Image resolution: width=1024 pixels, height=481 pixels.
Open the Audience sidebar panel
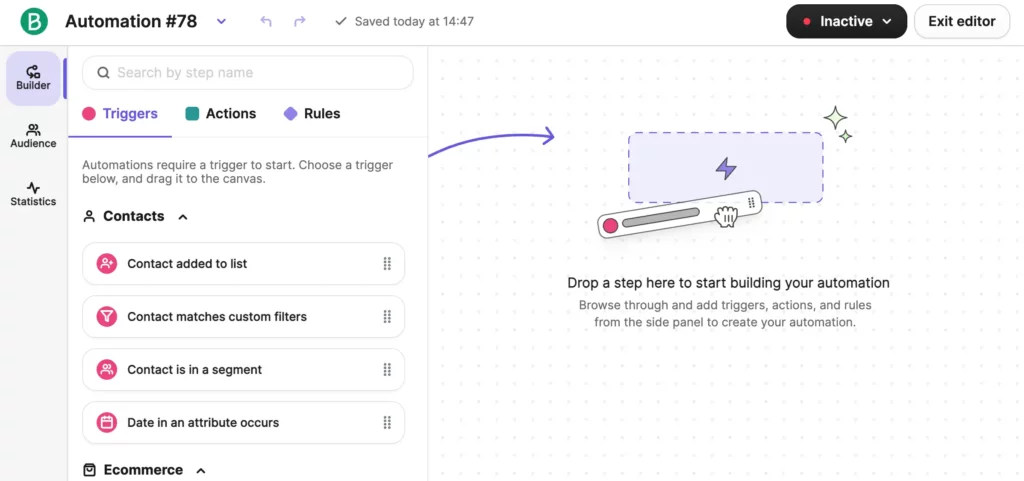point(33,136)
